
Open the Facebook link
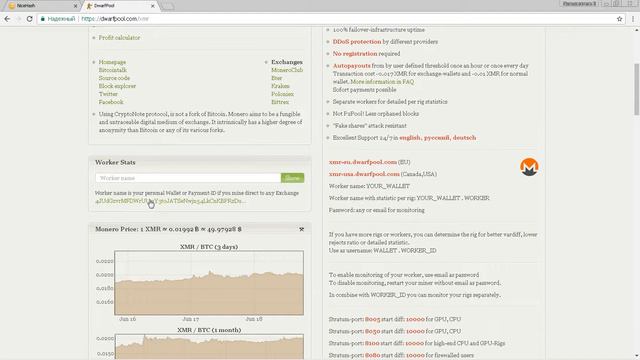[111, 102]
